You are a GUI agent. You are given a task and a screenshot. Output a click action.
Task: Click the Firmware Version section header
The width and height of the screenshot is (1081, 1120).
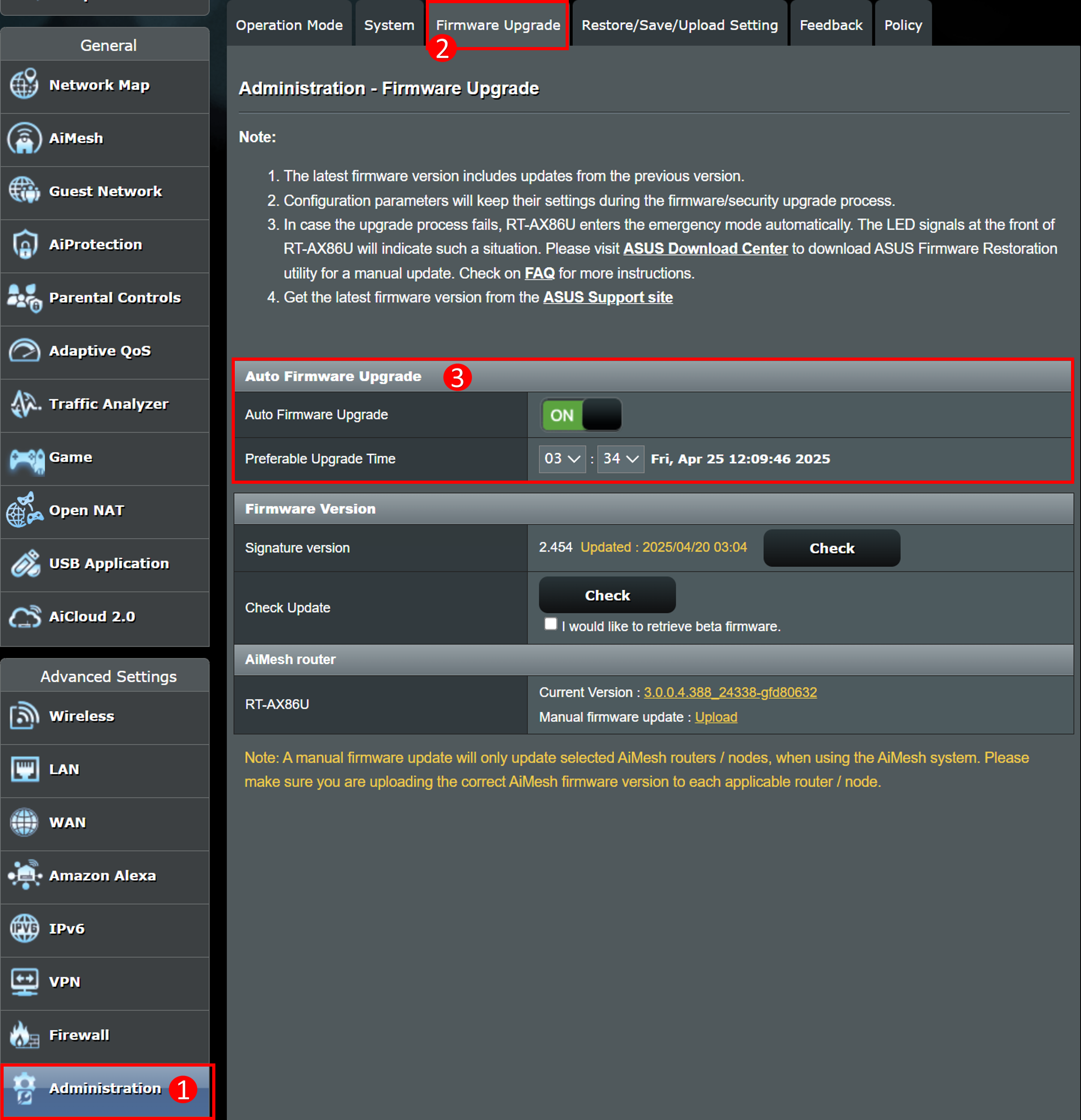654,509
